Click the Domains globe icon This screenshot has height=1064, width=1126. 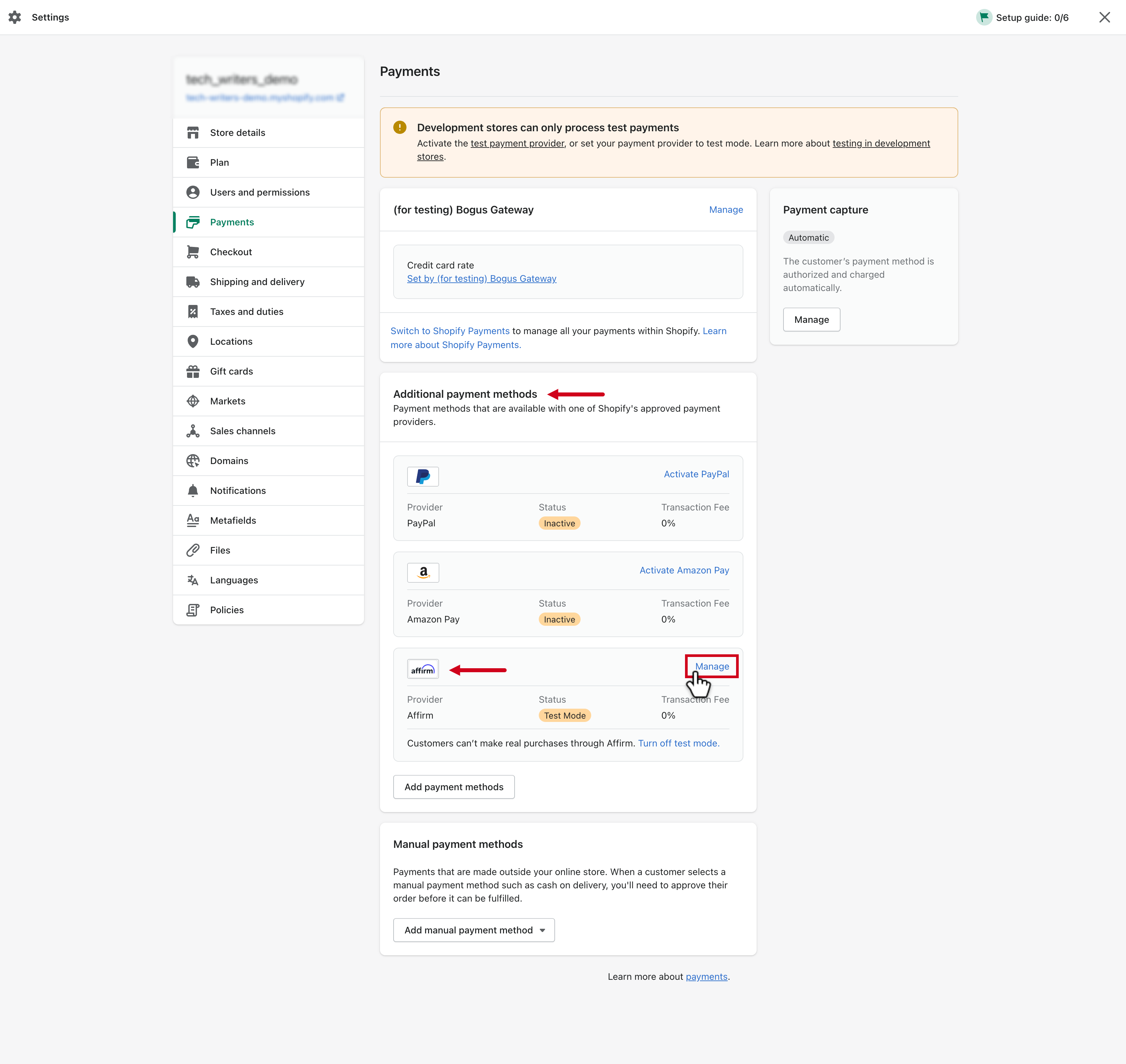coord(193,460)
